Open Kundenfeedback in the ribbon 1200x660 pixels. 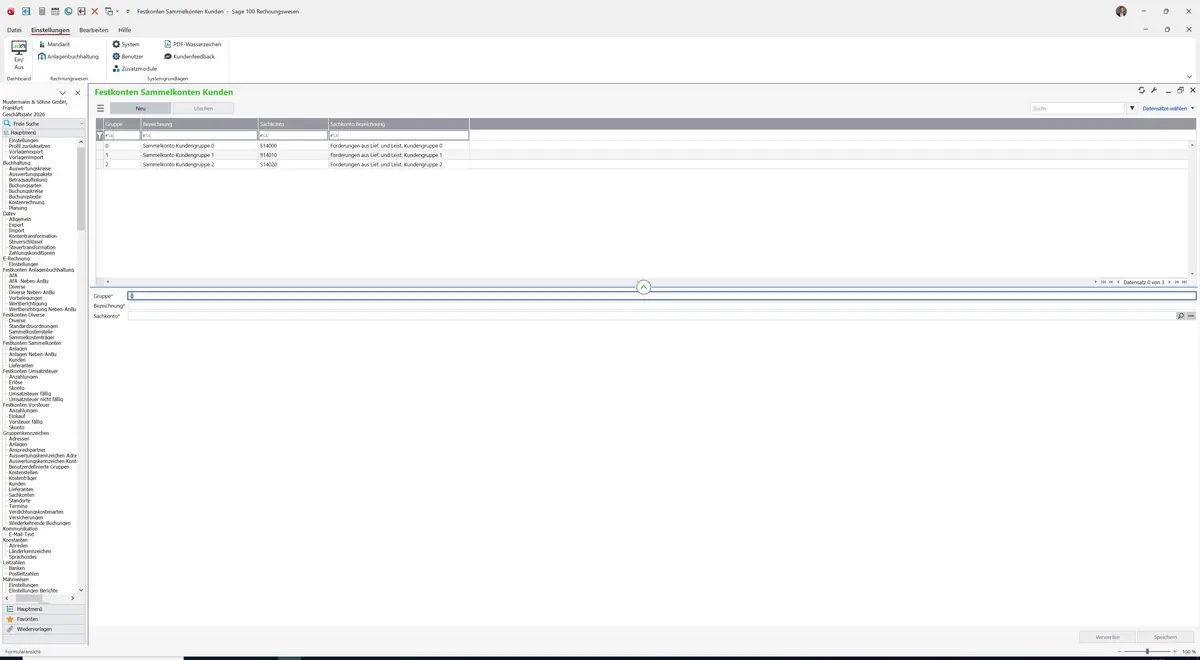[189, 56]
